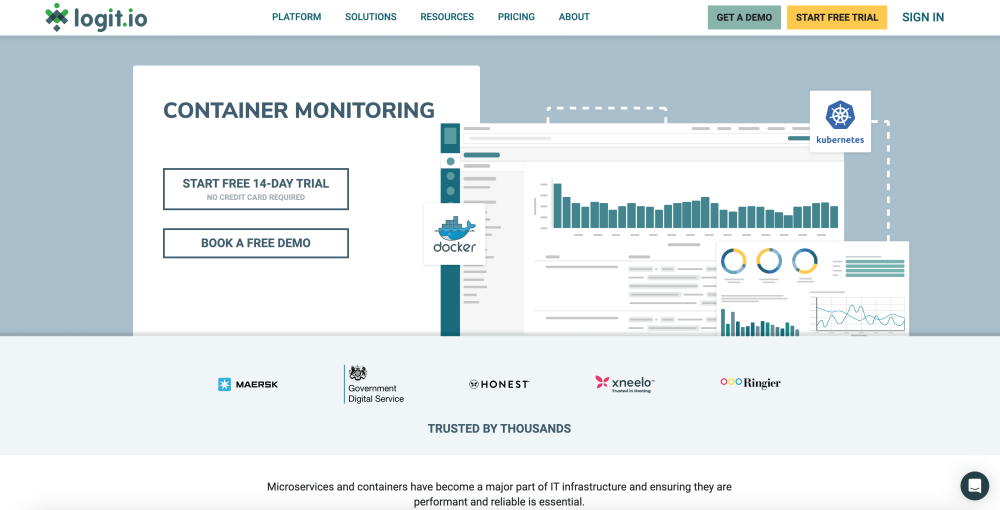
Task: Click the logit.io logo
Action: (96, 17)
